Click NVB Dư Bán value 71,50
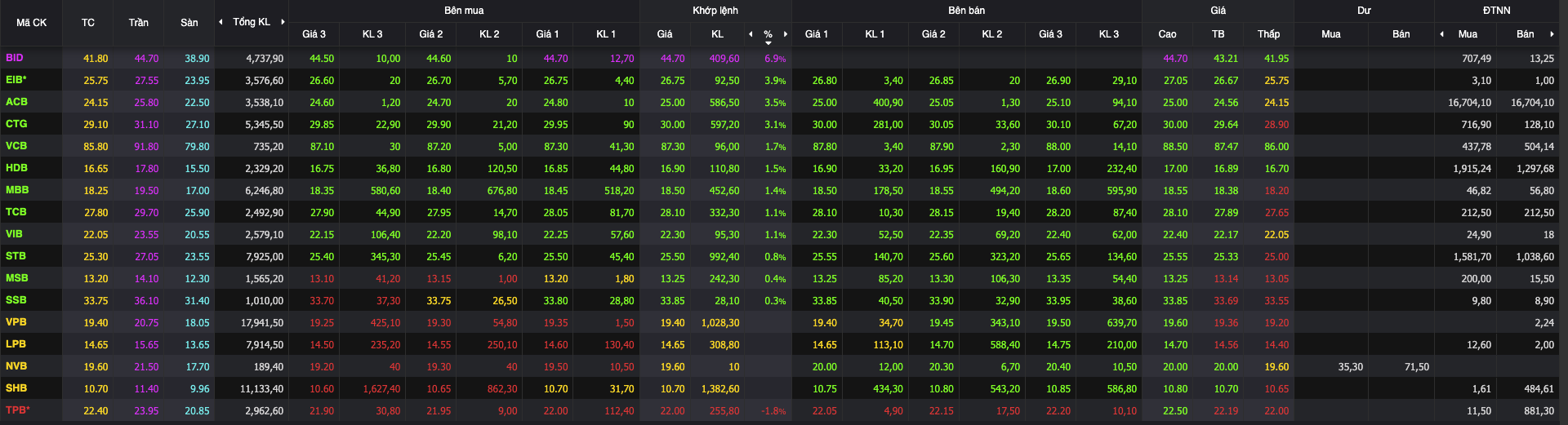 (x=1417, y=367)
